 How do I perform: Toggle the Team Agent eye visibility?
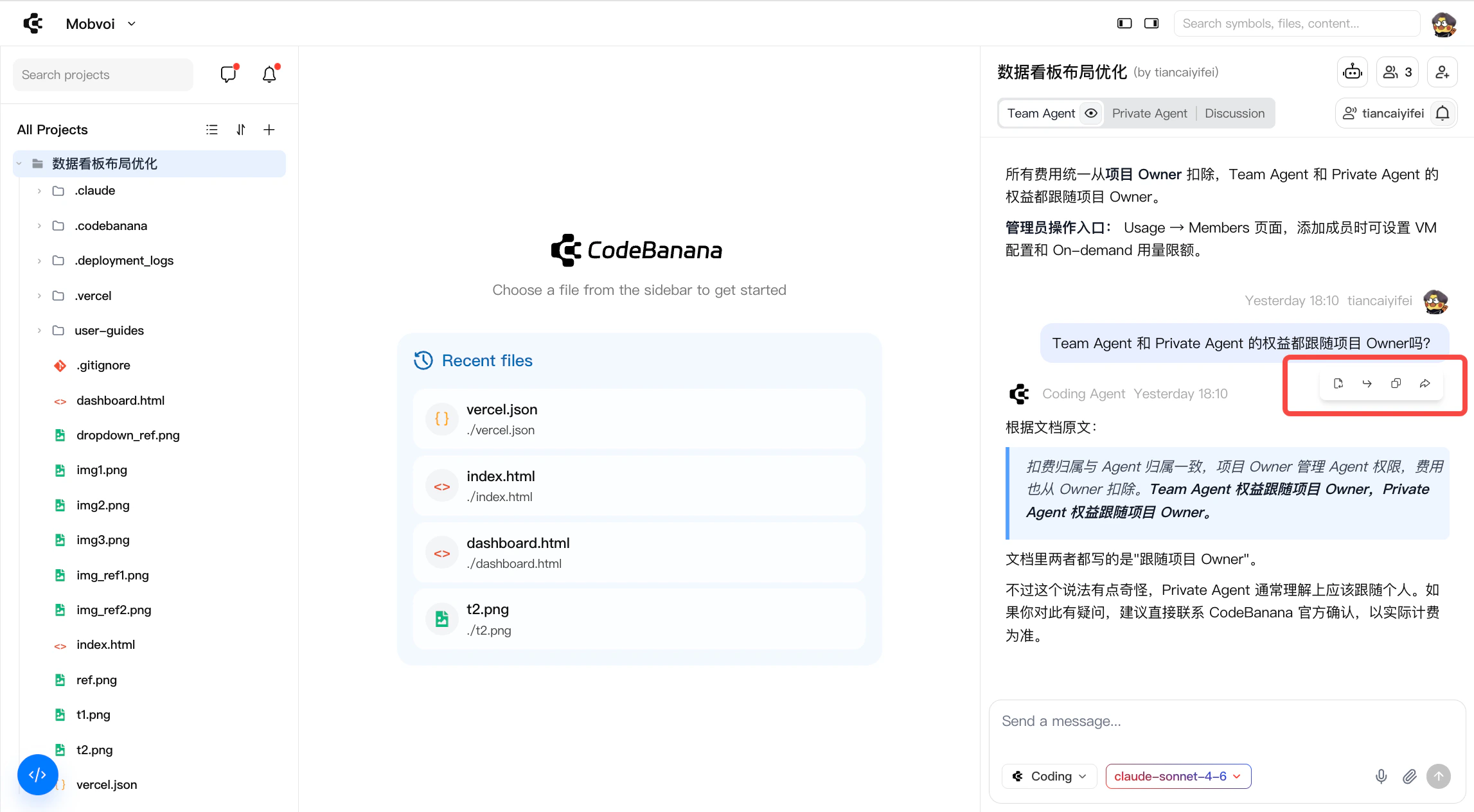1091,113
